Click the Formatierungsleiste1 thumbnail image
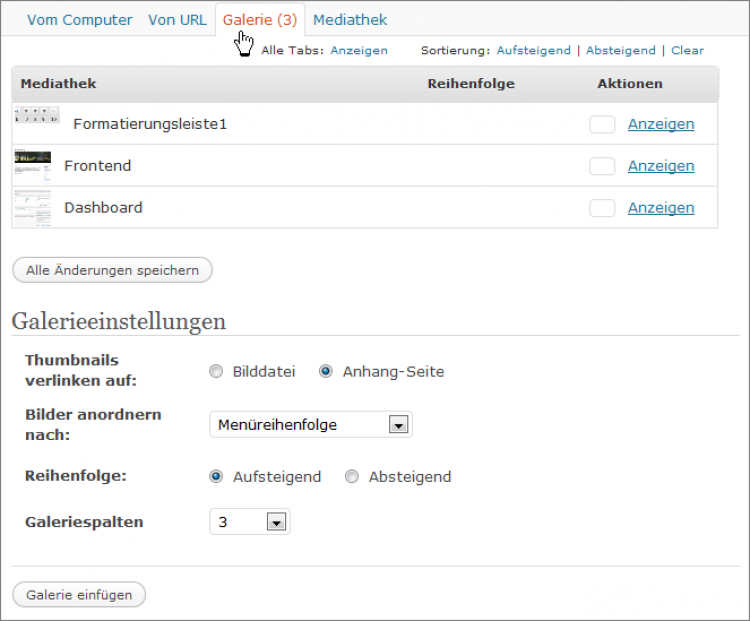 [x=36, y=115]
